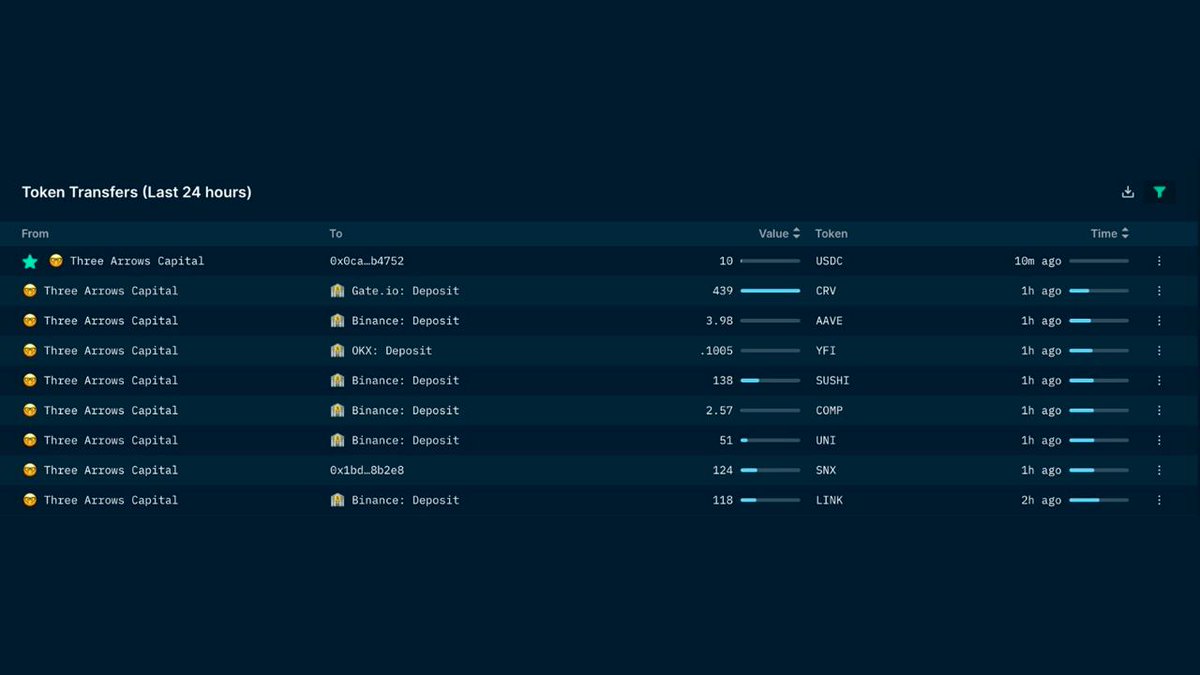The height and width of the screenshot is (675, 1200).
Task: Click the CRV token cell
Action: [826, 291]
